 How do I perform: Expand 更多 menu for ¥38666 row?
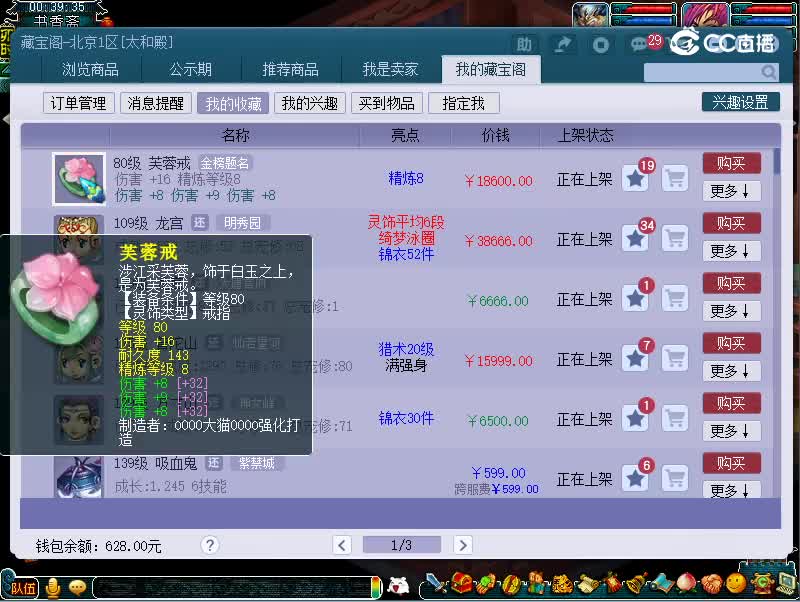click(x=732, y=251)
